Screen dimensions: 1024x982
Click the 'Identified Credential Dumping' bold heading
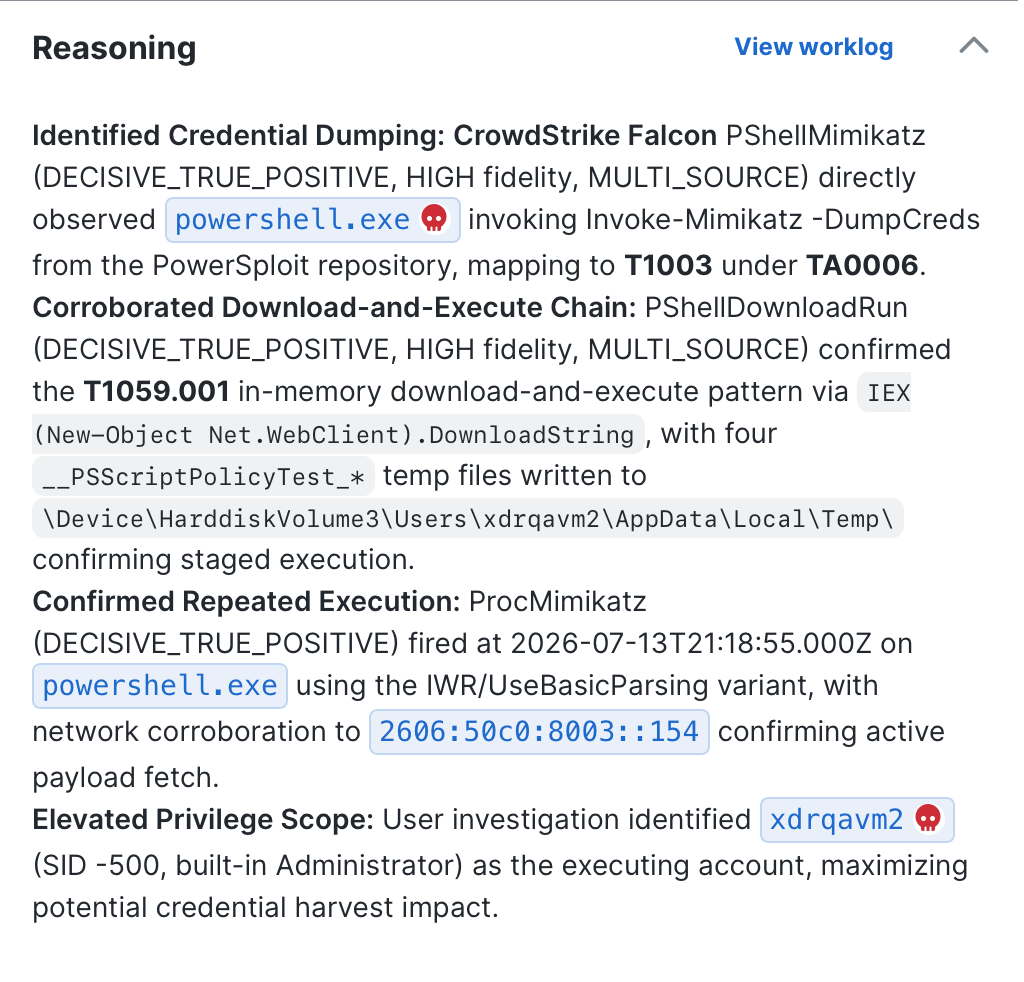pyautogui.click(x=239, y=136)
